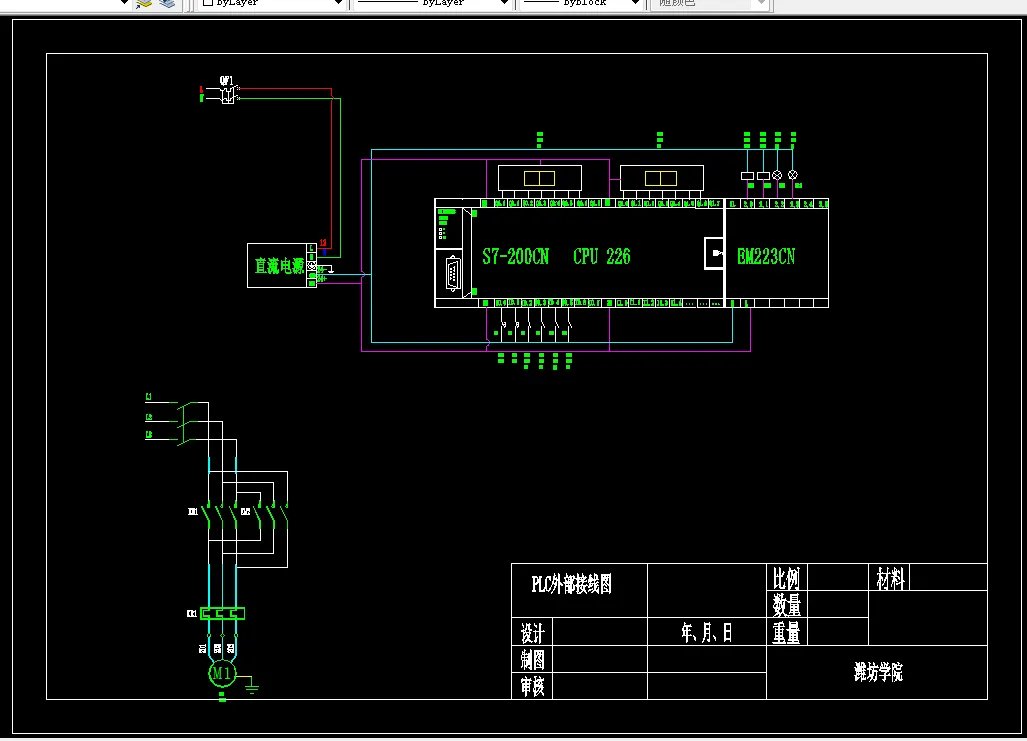Select the L1 phase line label
Viewport: 1027px width, 741px height.
pyautogui.click(x=149, y=397)
